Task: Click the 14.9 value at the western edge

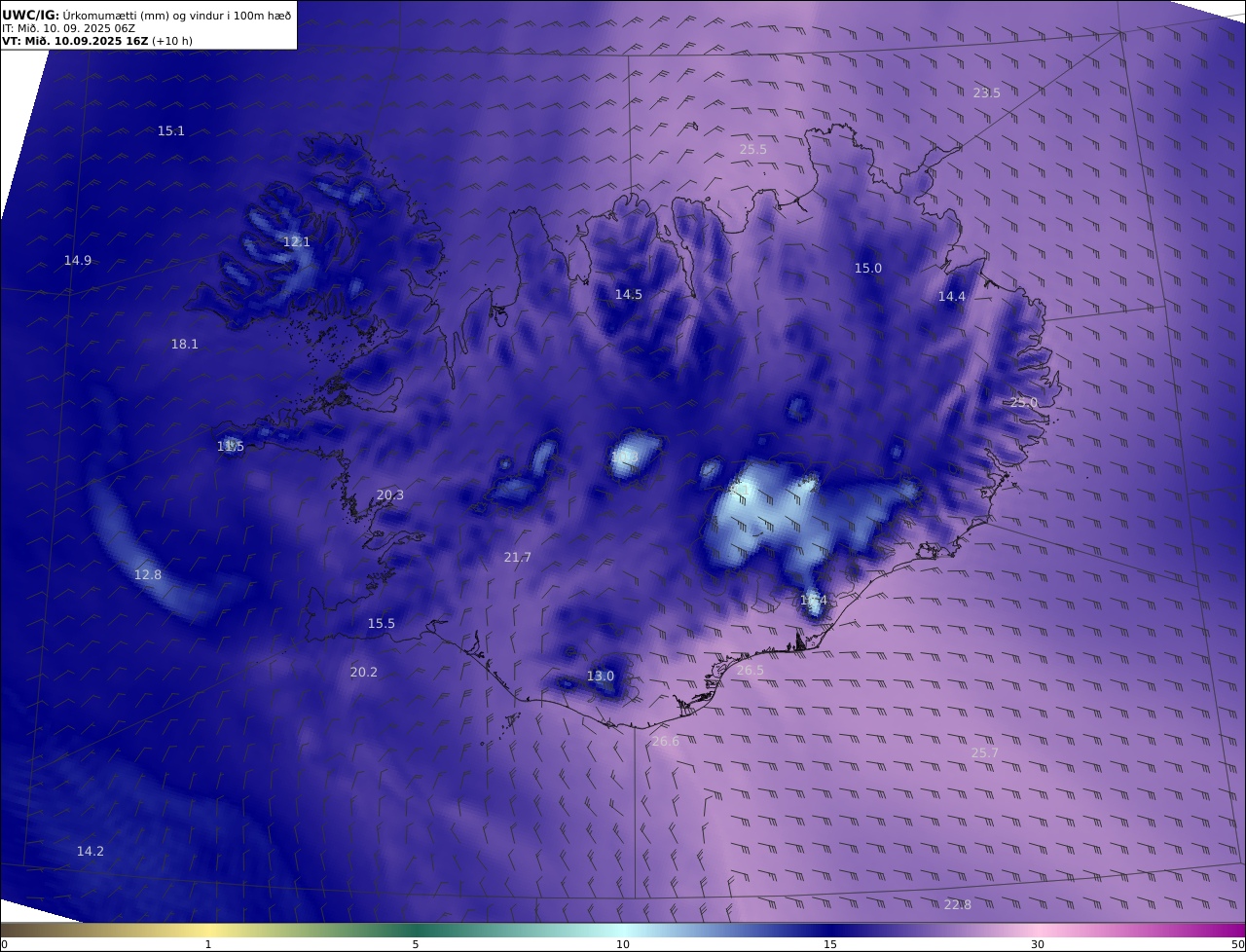Action: [78, 260]
